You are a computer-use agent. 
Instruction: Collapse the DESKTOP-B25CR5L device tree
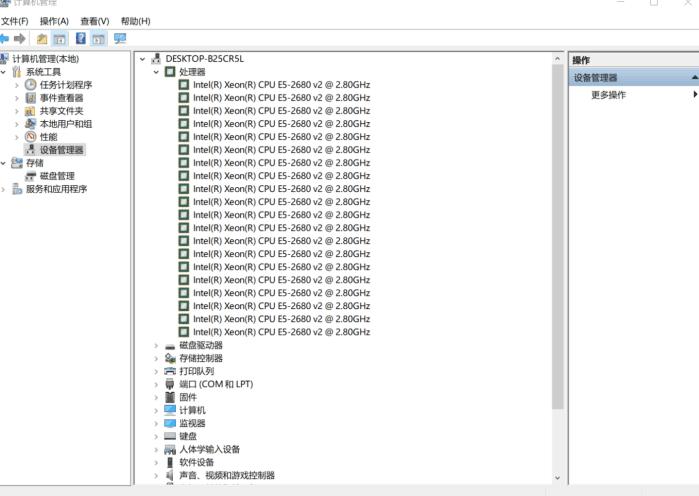point(143,59)
